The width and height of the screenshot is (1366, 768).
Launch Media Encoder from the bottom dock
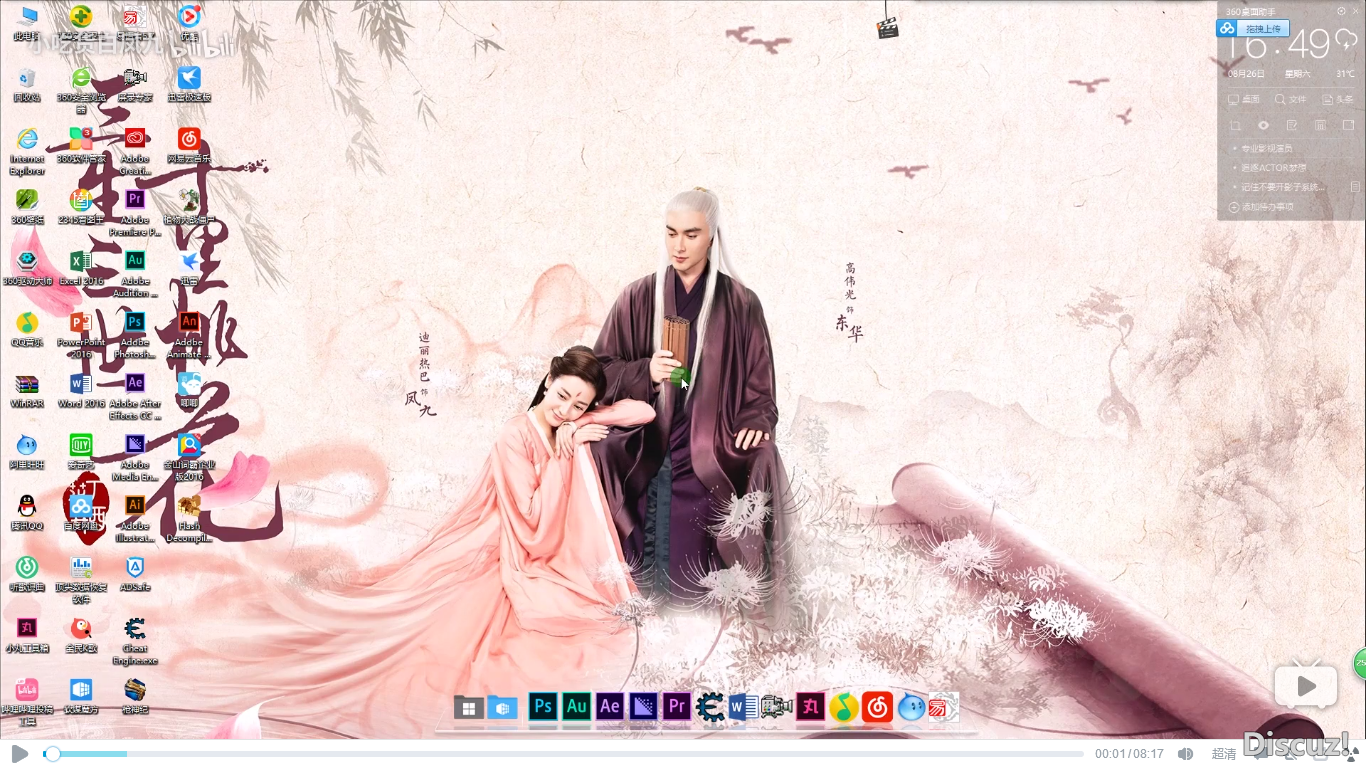click(x=643, y=706)
